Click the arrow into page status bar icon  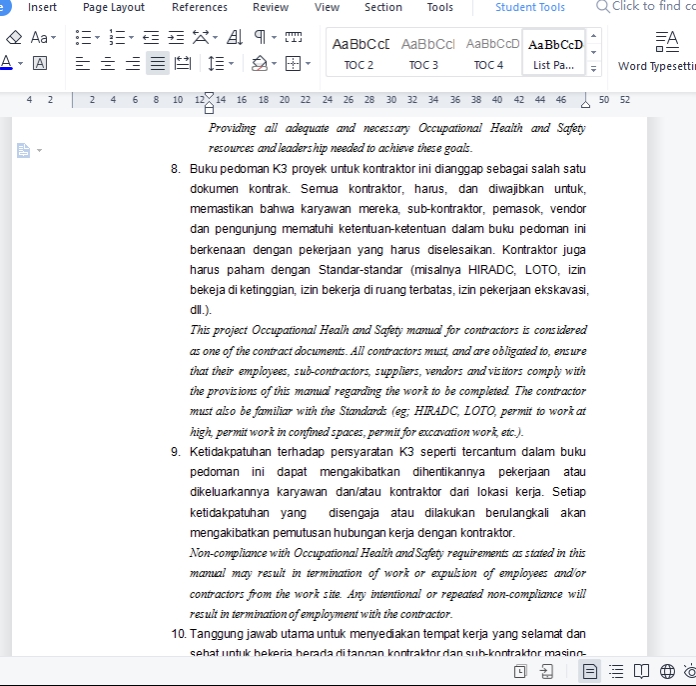[x=547, y=671]
